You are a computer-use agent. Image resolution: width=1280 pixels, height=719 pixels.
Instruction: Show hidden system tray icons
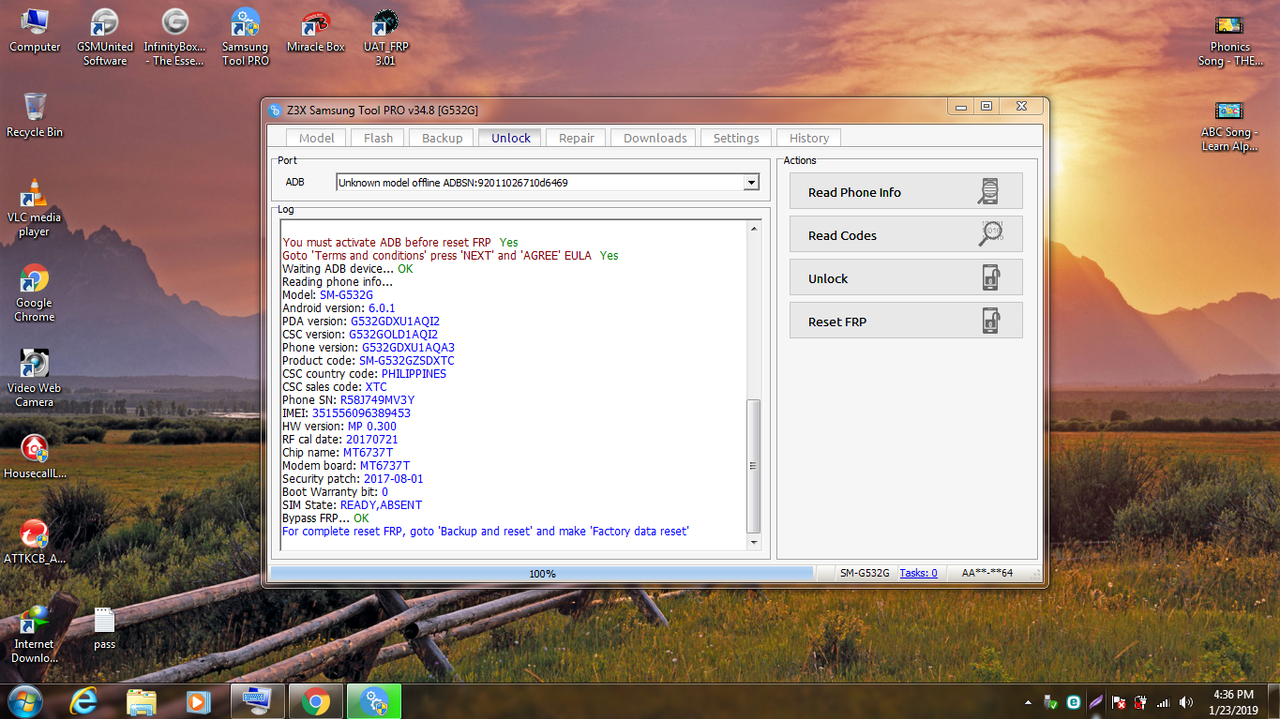[1029, 702]
